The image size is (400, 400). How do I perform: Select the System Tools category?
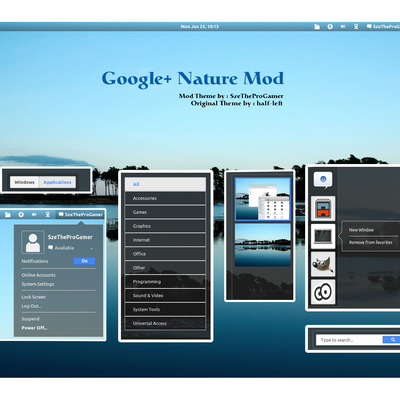click(x=165, y=309)
